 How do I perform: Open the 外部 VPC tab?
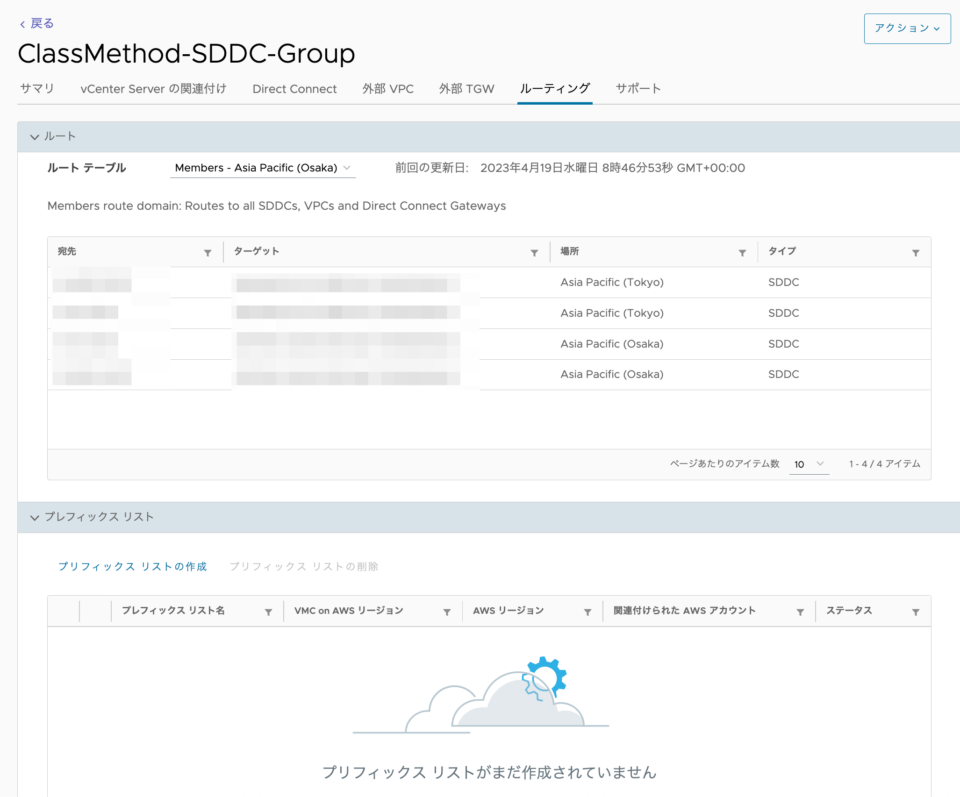(x=388, y=88)
